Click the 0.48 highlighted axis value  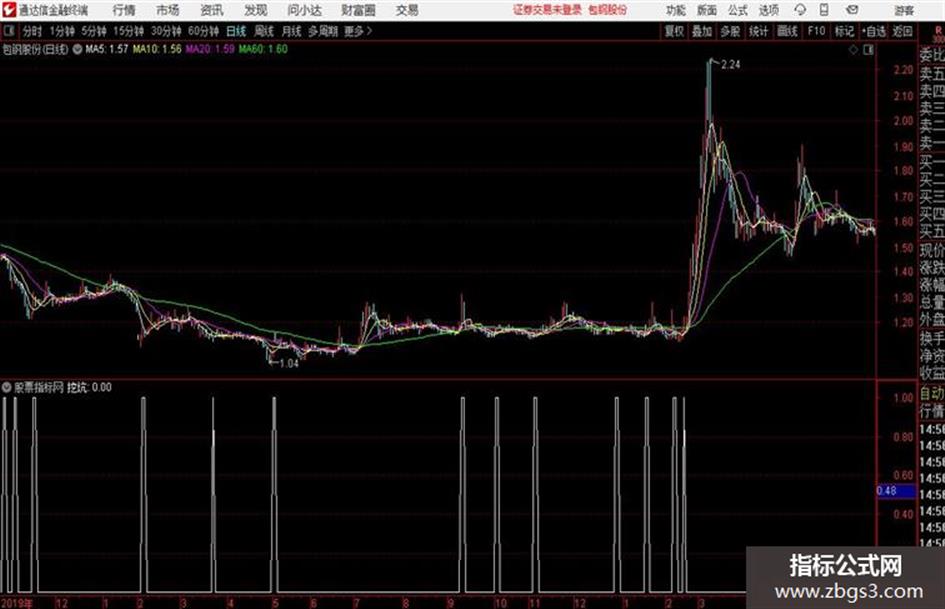pyautogui.click(x=896, y=491)
